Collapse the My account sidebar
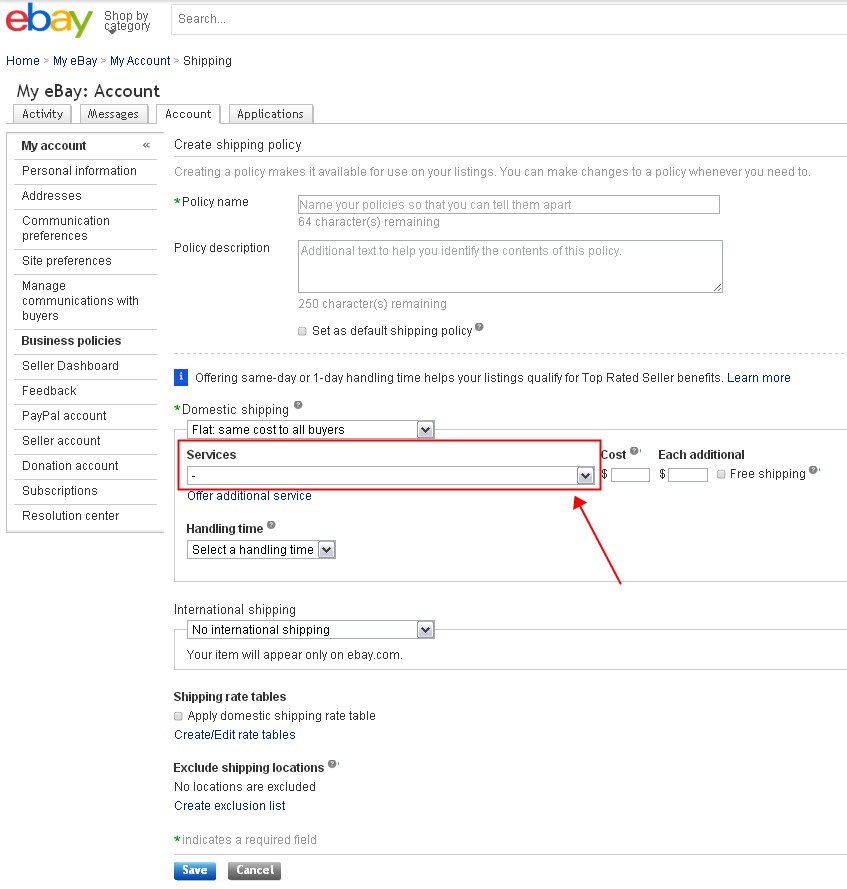The height and width of the screenshot is (889, 847). click(x=147, y=145)
